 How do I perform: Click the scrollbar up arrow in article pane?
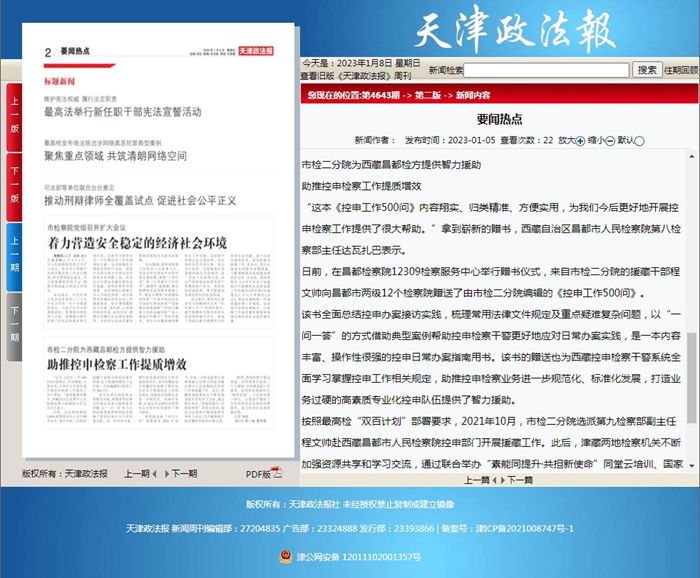[x=692, y=156]
